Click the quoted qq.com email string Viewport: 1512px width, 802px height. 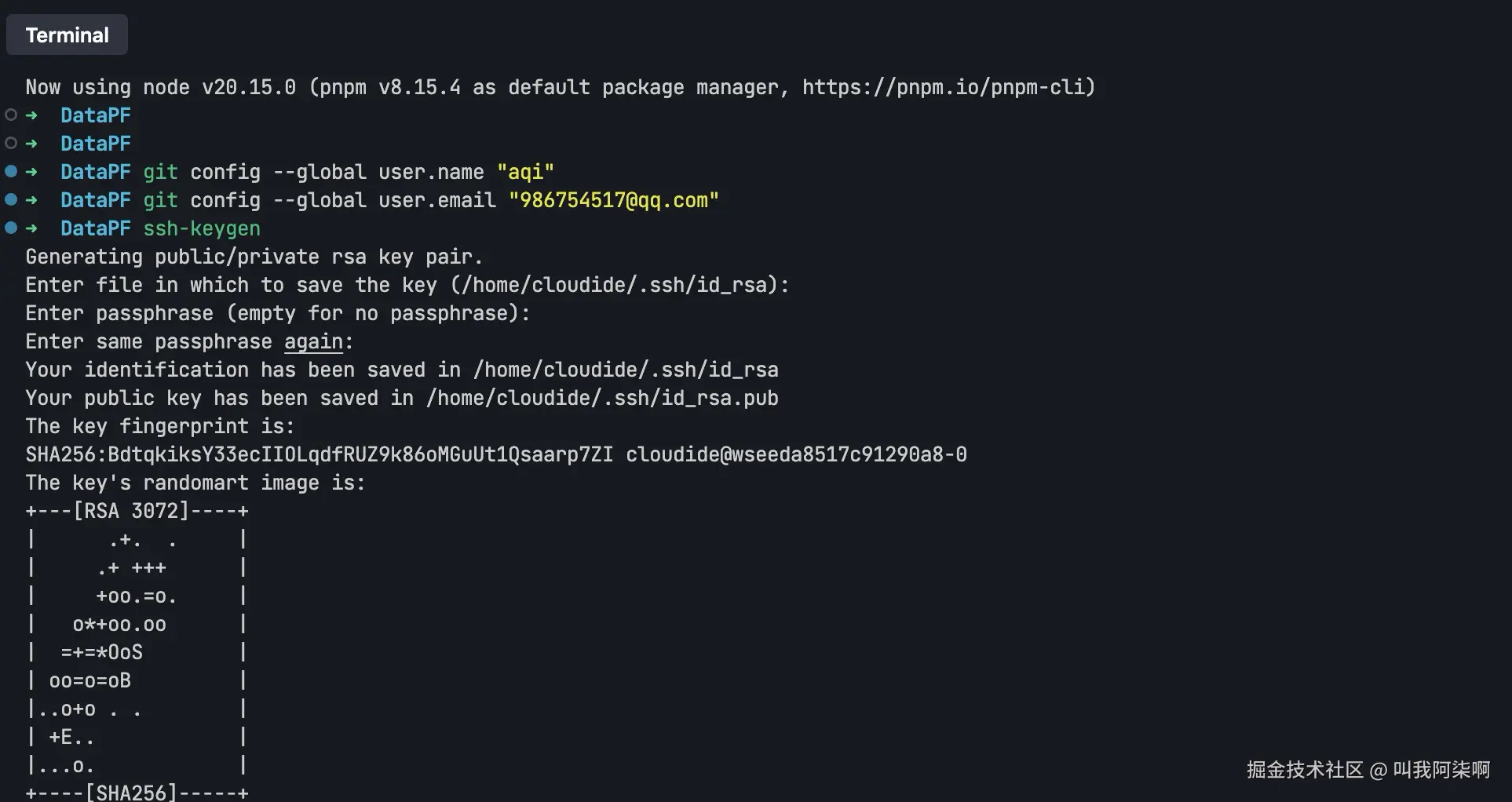coord(613,200)
